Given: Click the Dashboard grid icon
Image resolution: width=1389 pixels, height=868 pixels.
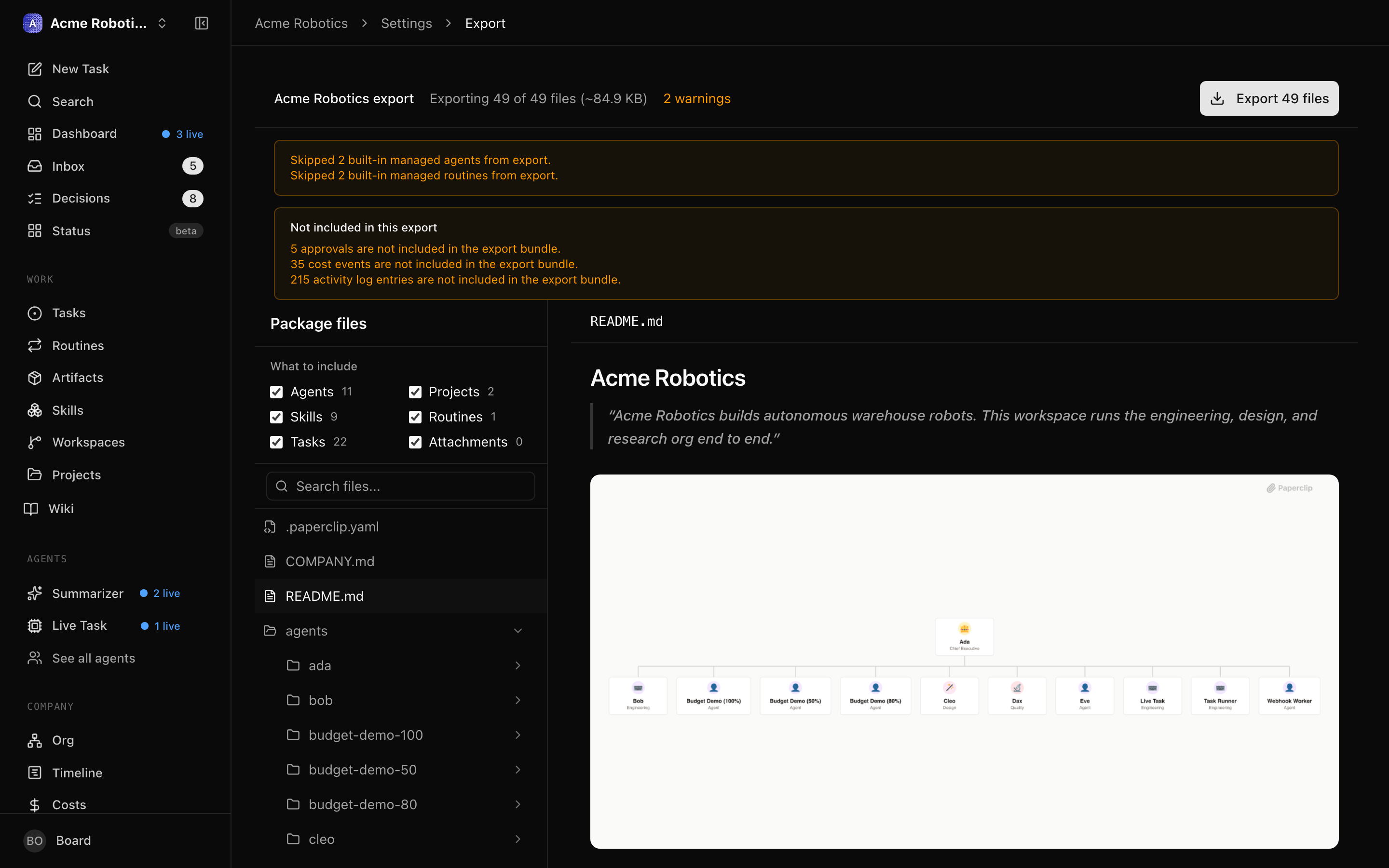Looking at the screenshot, I should 35,134.
